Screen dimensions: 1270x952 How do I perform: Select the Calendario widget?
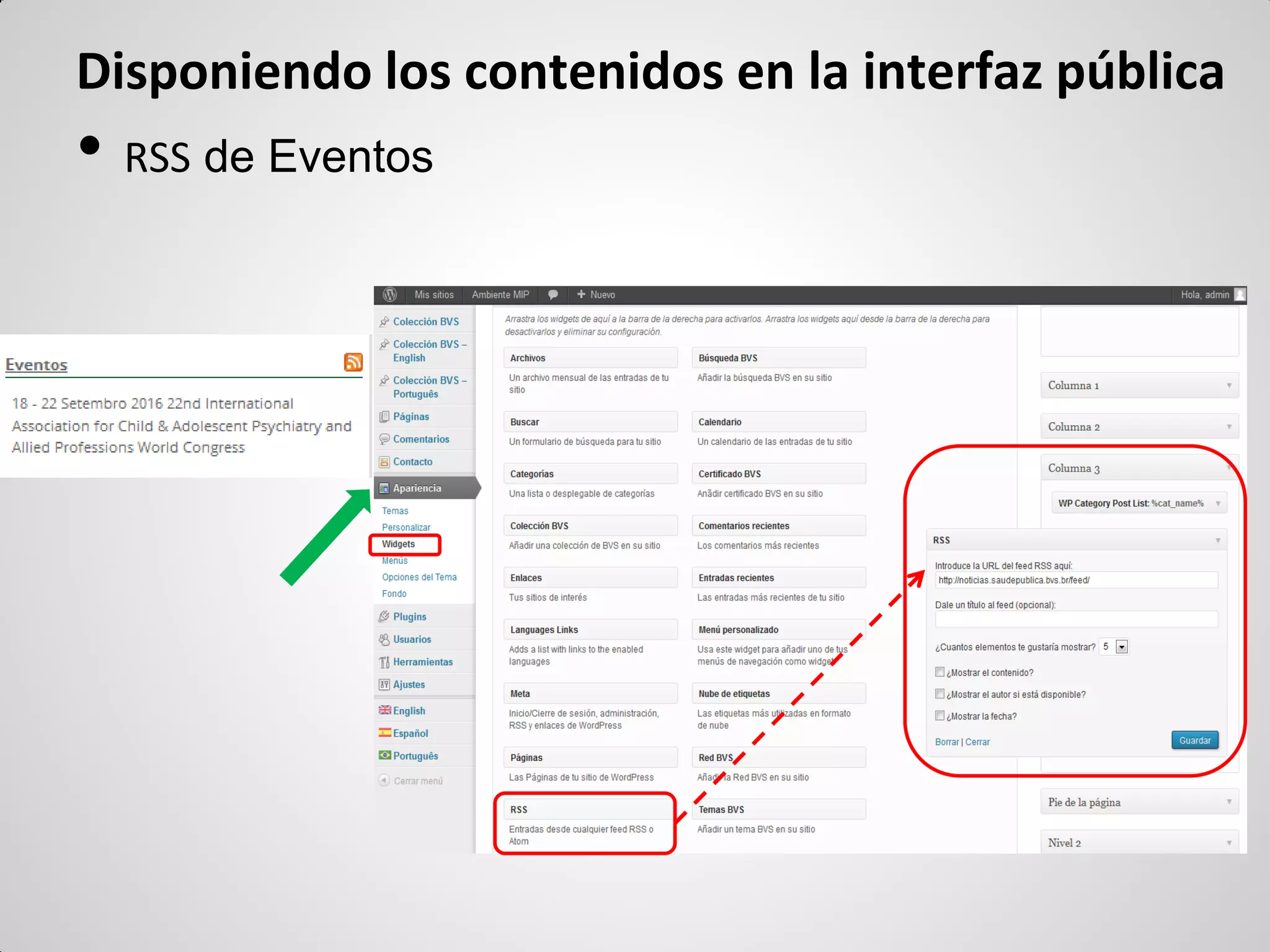coord(779,421)
